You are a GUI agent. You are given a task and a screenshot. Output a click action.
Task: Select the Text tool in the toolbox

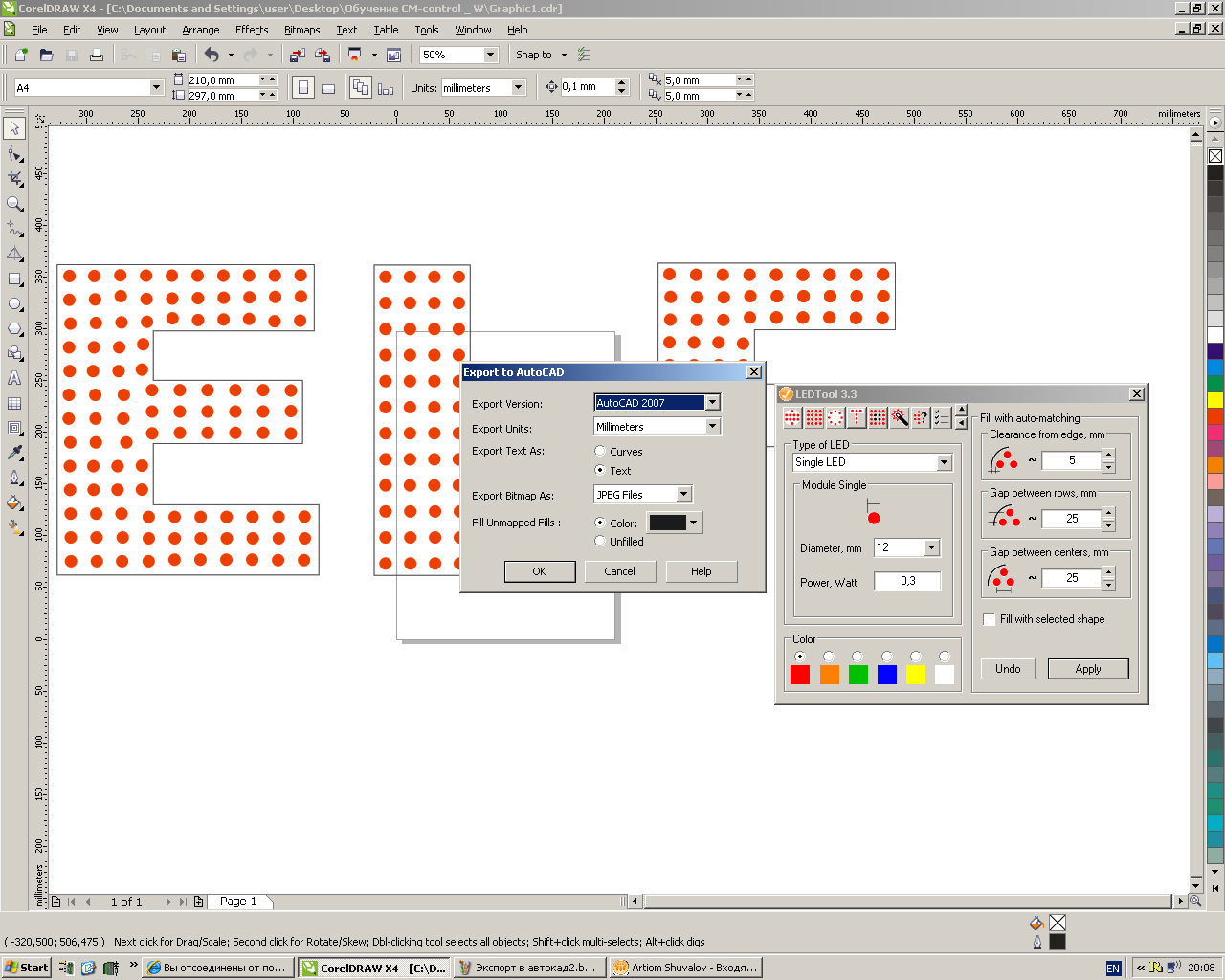(14, 378)
